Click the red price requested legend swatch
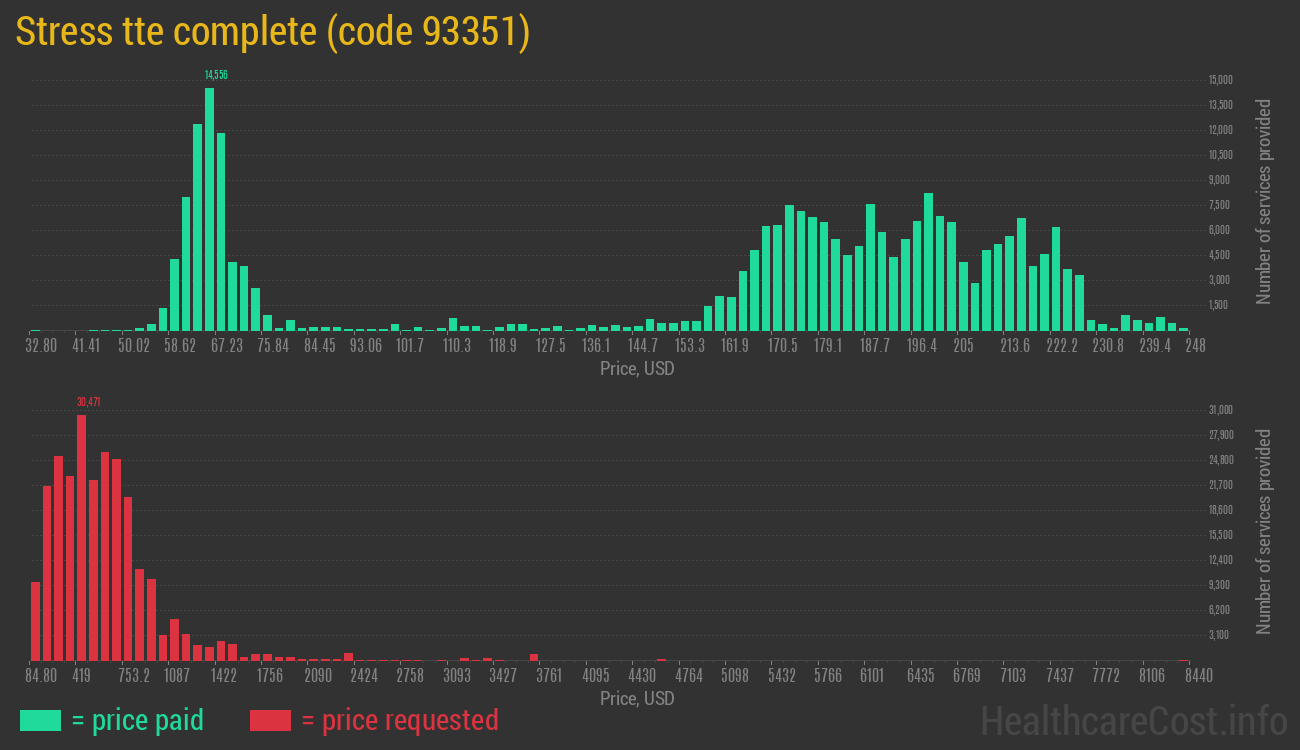Image resolution: width=1300 pixels, height=750 pixels. tap(270, 720)
